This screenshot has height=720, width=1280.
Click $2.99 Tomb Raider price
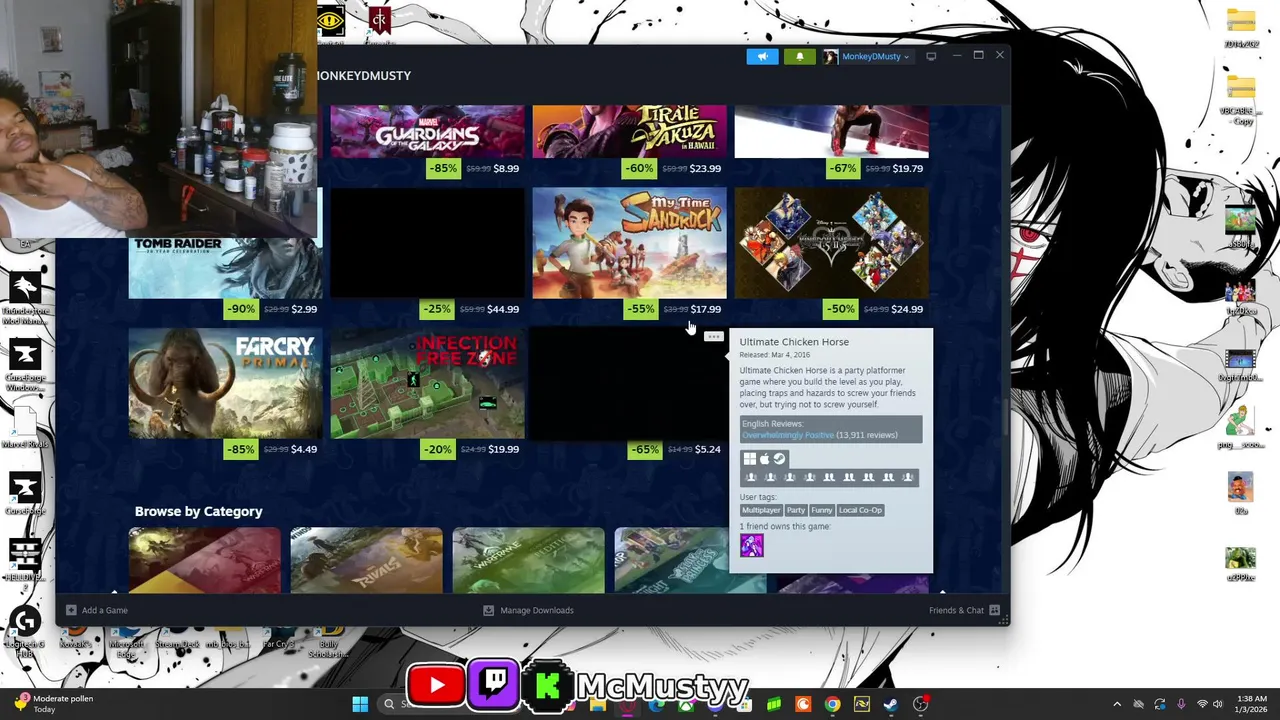304,309
